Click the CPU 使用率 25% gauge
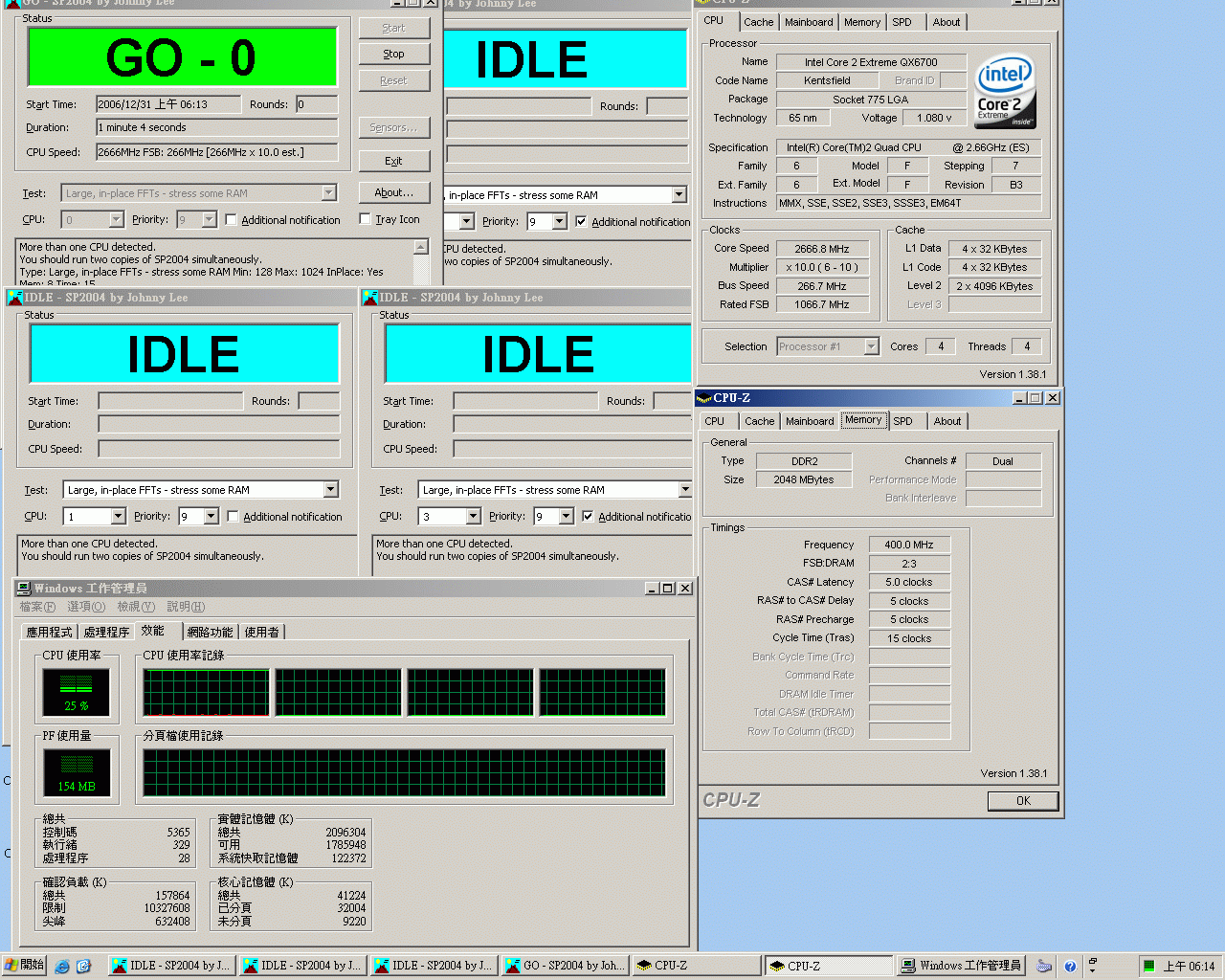This screenshot has height=980, width=1225. coord(77,692)
